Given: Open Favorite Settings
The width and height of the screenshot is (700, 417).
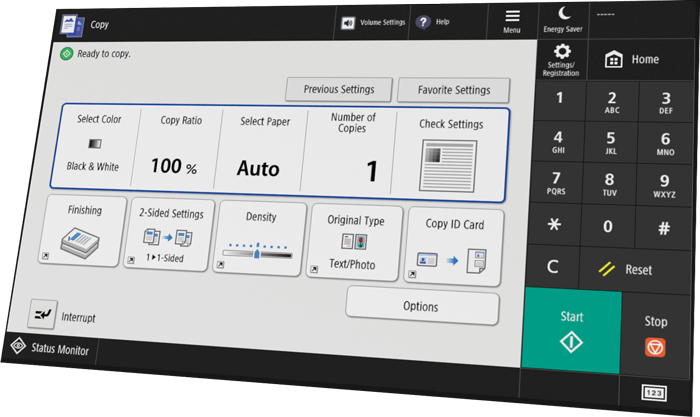Looking at the screenshot, I should click(452, 90).
